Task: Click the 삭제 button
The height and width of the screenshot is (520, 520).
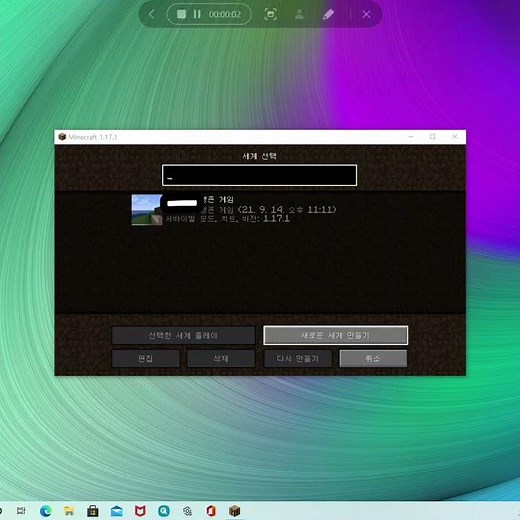Action: 221,358
